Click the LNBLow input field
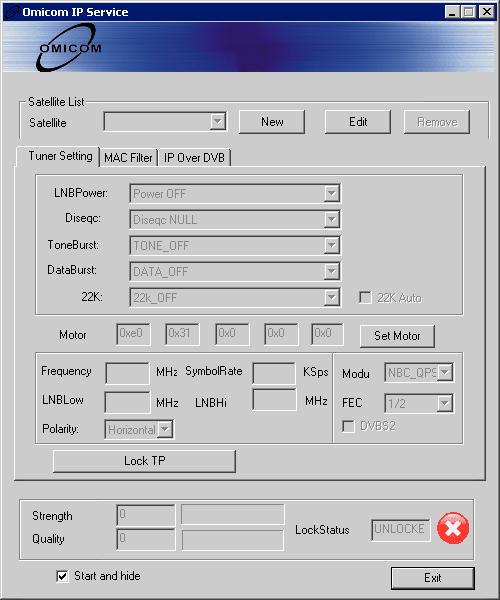 click(127, 402)
